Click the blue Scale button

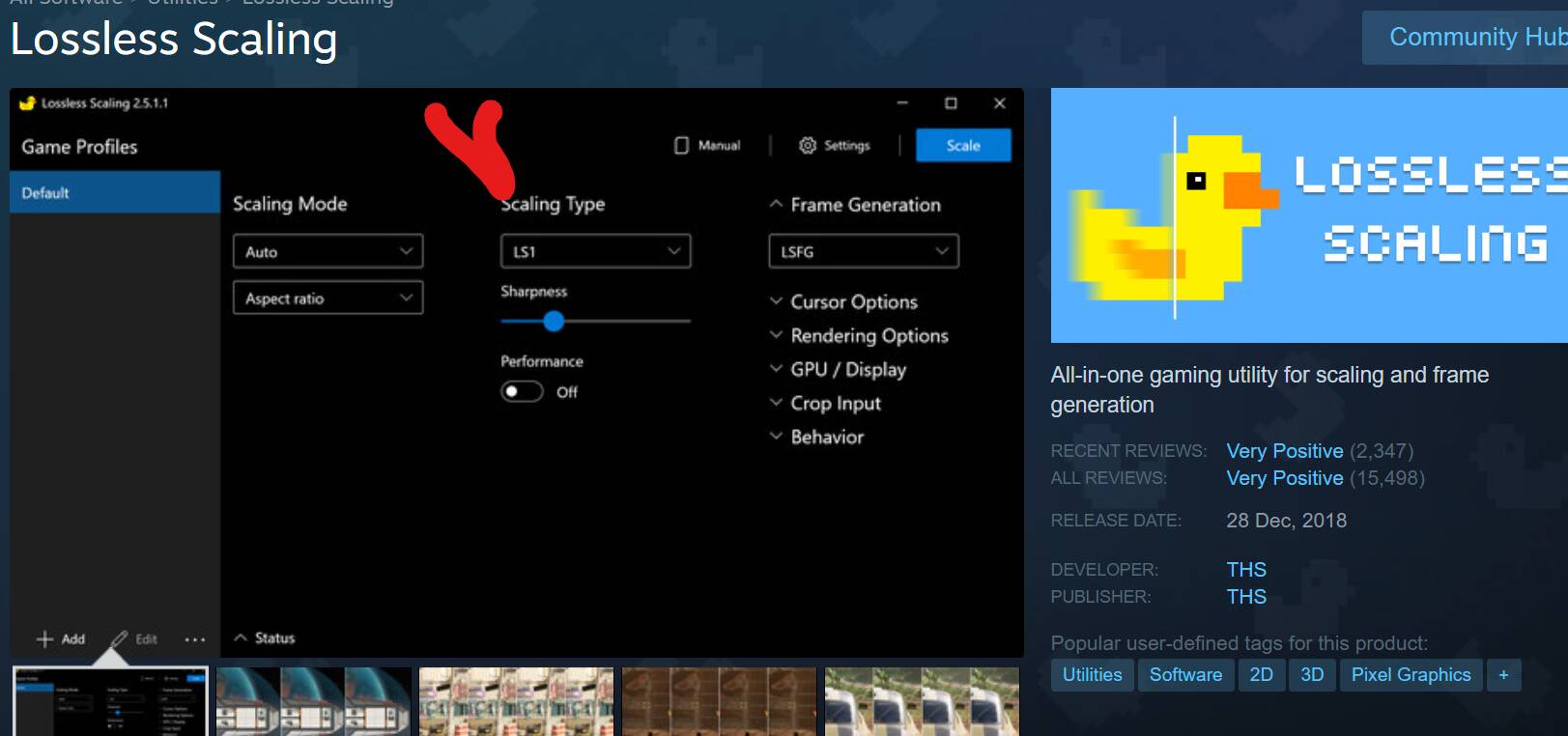[963, 146]
